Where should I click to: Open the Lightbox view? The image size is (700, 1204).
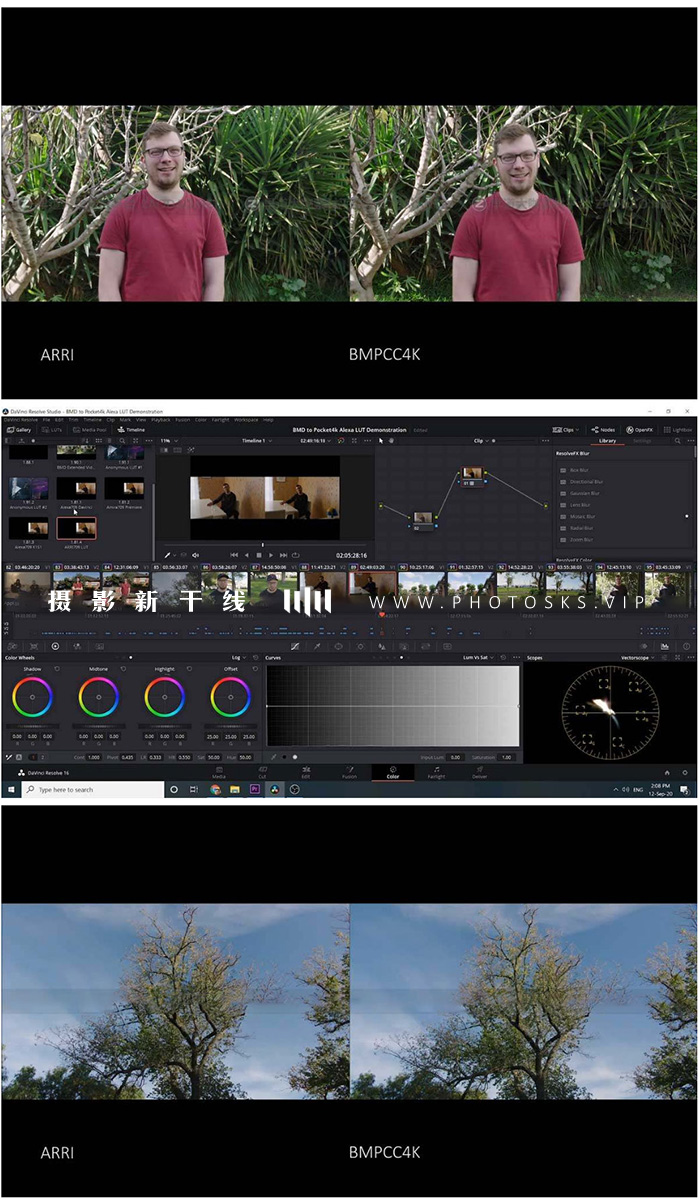[678, 430]
